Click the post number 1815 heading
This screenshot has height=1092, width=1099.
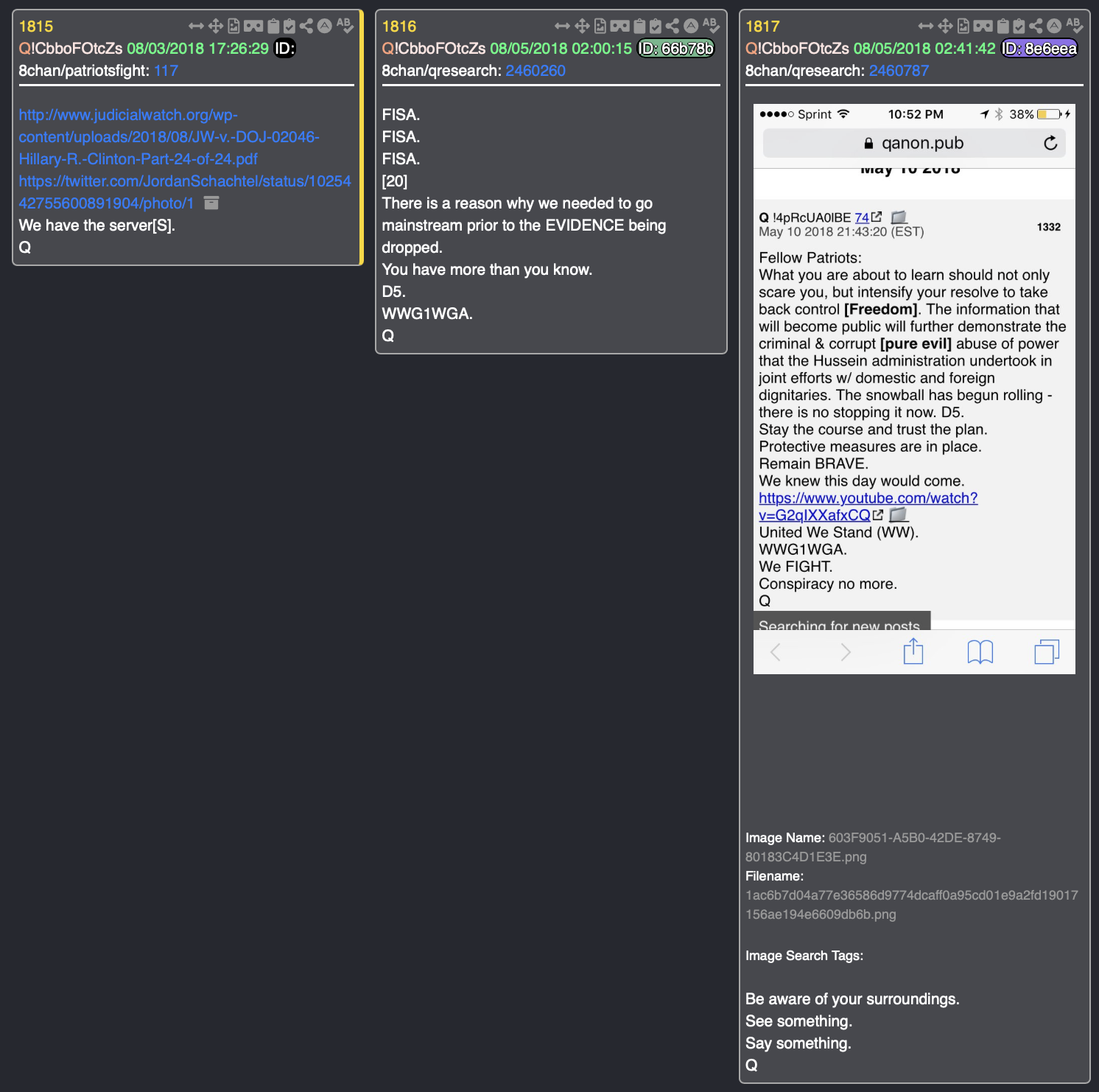[x=36, y=27]
